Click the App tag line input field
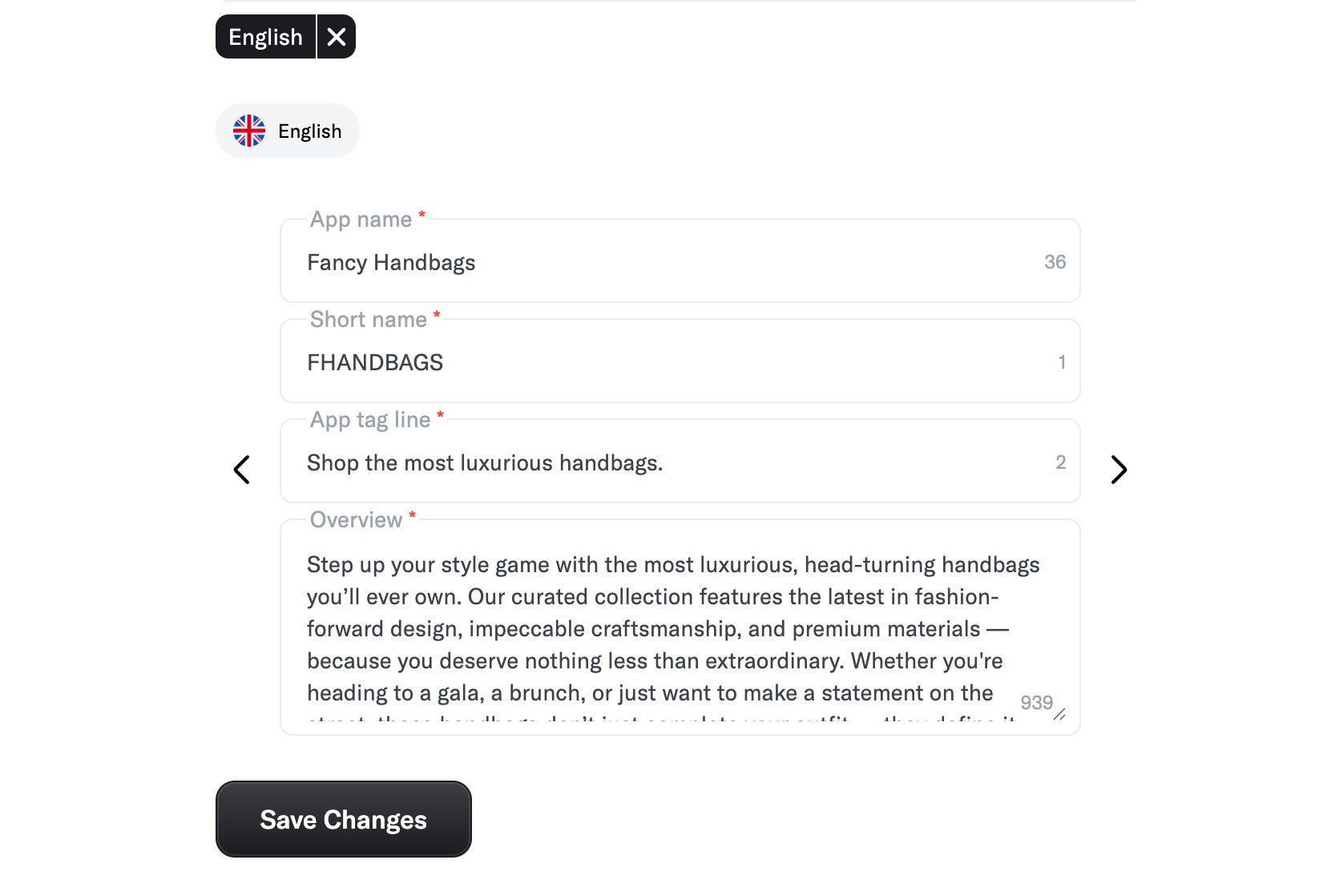Screen dimensions: 1327x896 [x=680, y=462]
